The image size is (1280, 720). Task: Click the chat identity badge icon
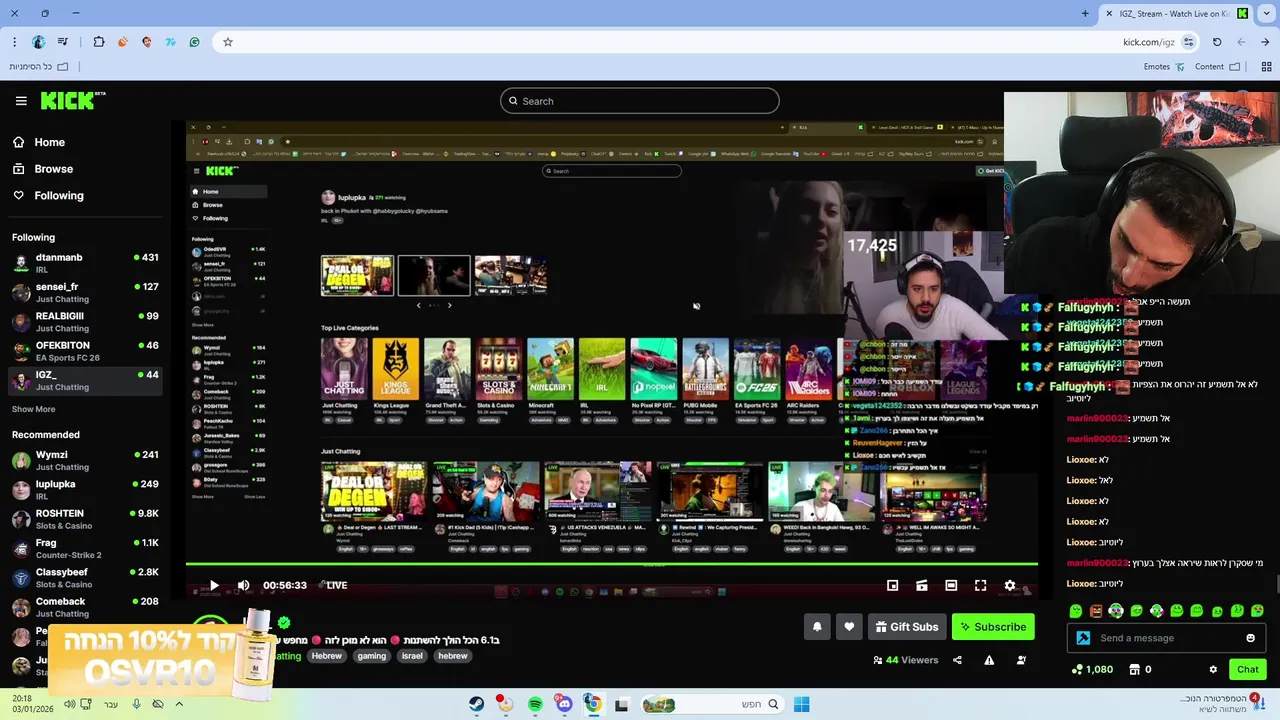1083,638
